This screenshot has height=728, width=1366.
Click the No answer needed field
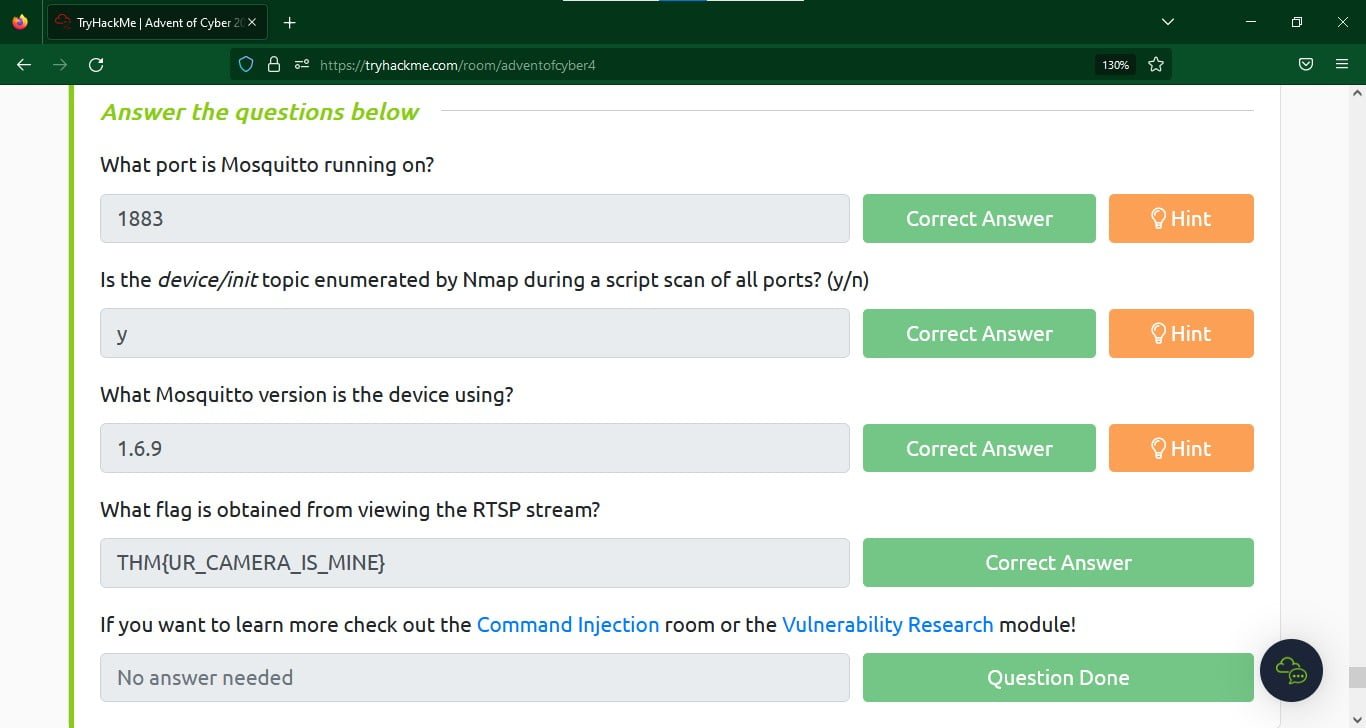475,677
